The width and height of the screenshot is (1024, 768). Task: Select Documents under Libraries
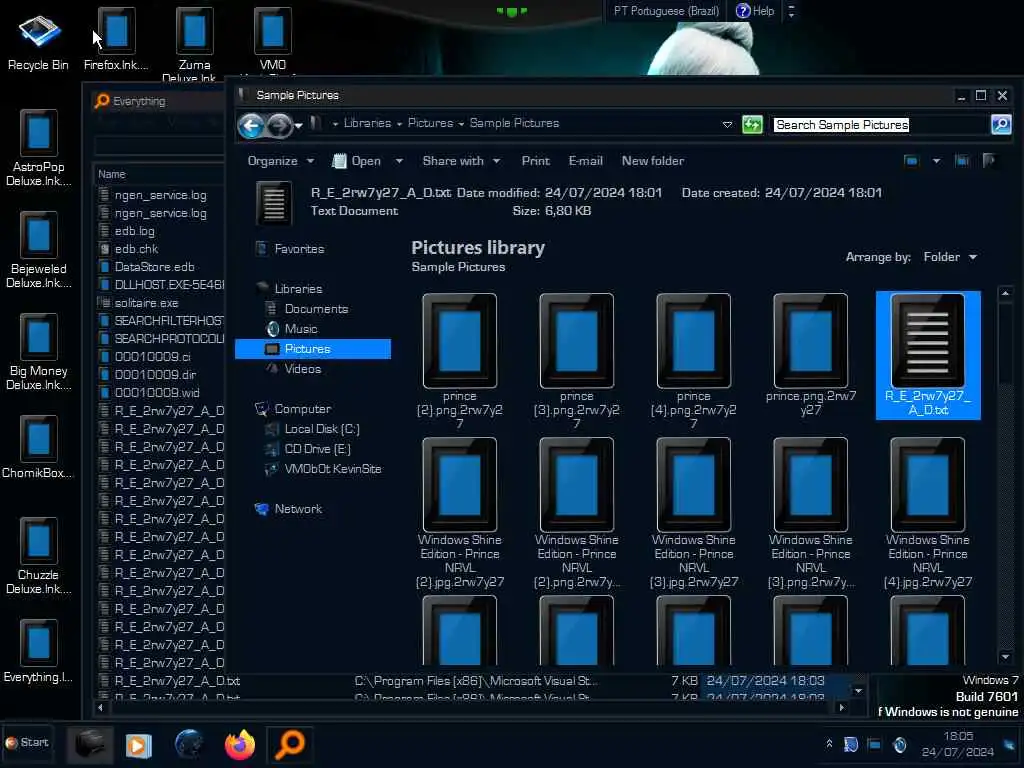click(x=307, y=309)
